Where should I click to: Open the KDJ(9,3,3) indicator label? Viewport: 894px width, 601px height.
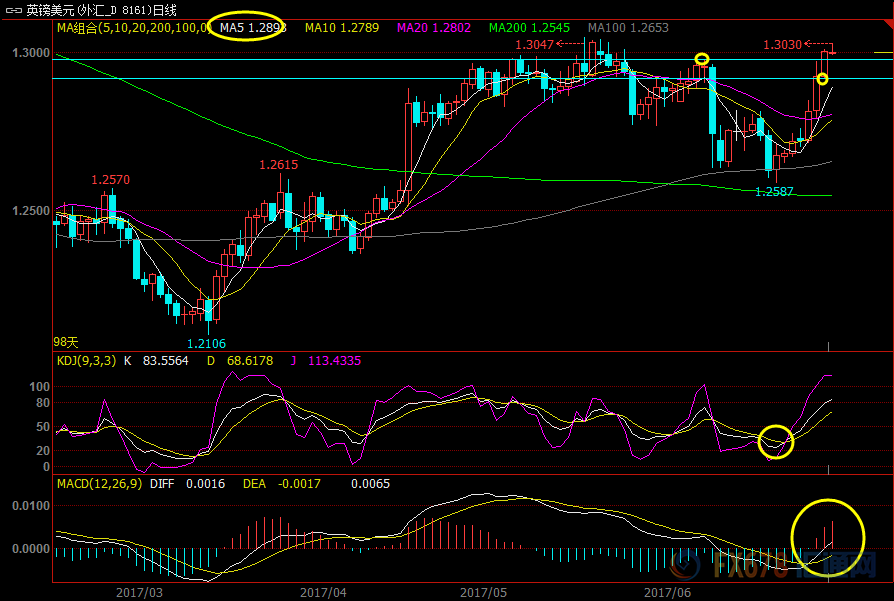[x=86, y=360]
